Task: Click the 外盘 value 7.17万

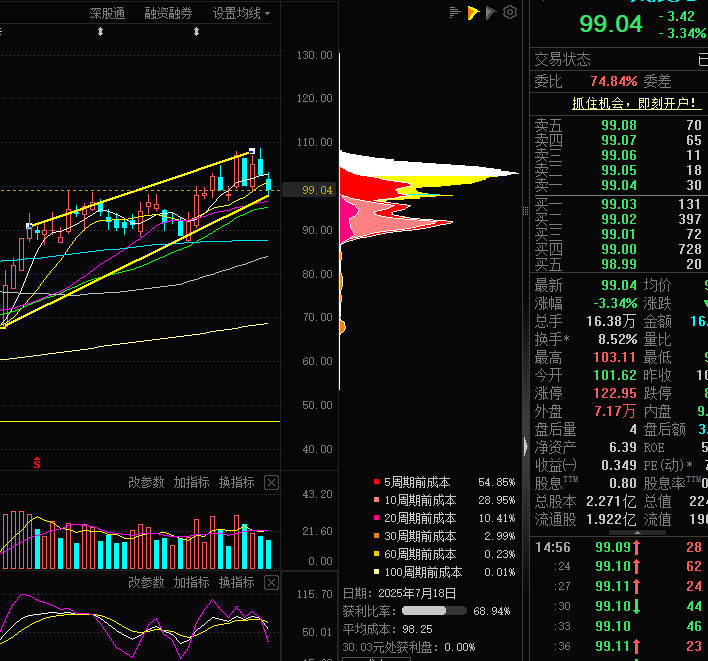Action: tap(615, 411)
